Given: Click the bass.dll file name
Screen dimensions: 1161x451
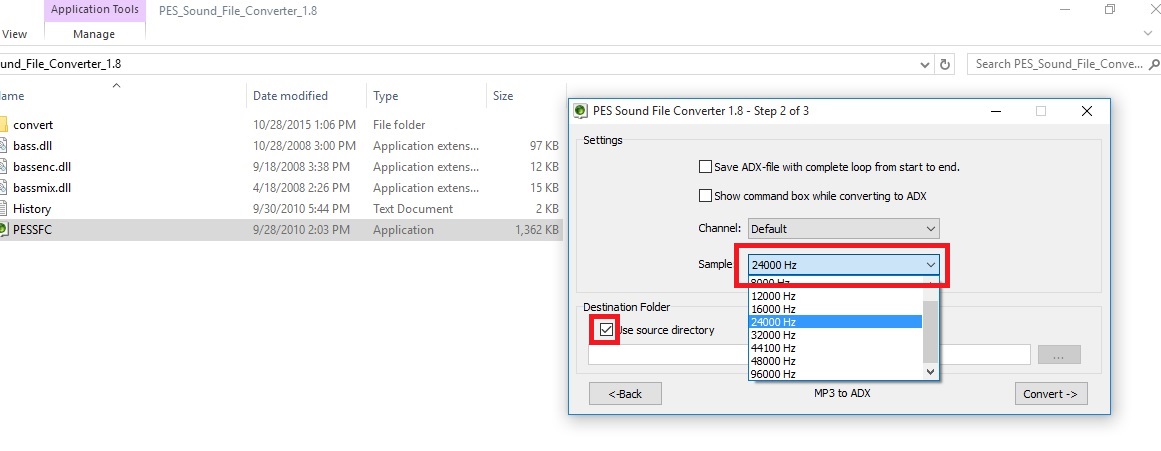Looking at the screenshot, I should (x=33, y=146).
